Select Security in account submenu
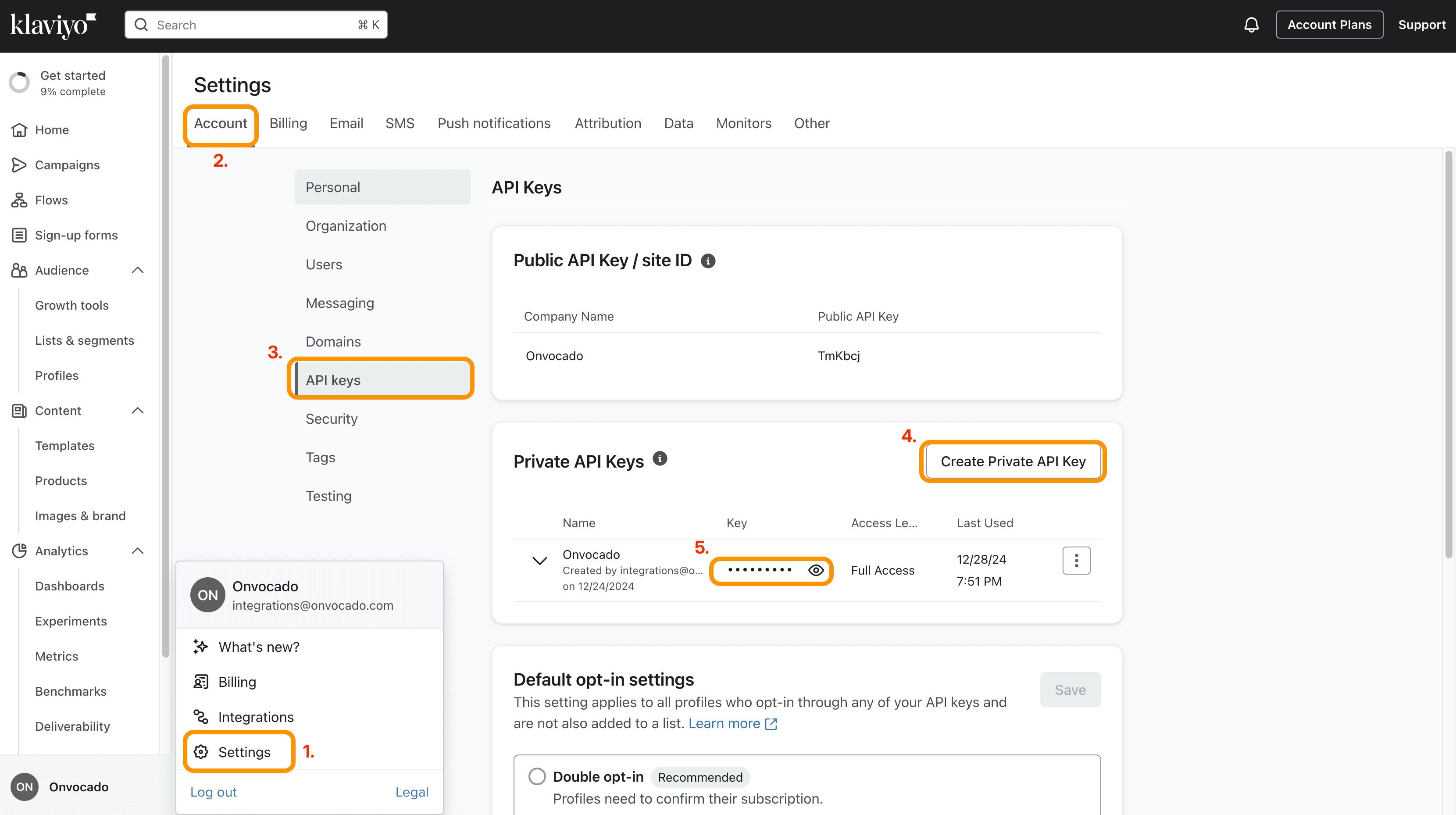1456x815 pixels. [x=383, y=419]
